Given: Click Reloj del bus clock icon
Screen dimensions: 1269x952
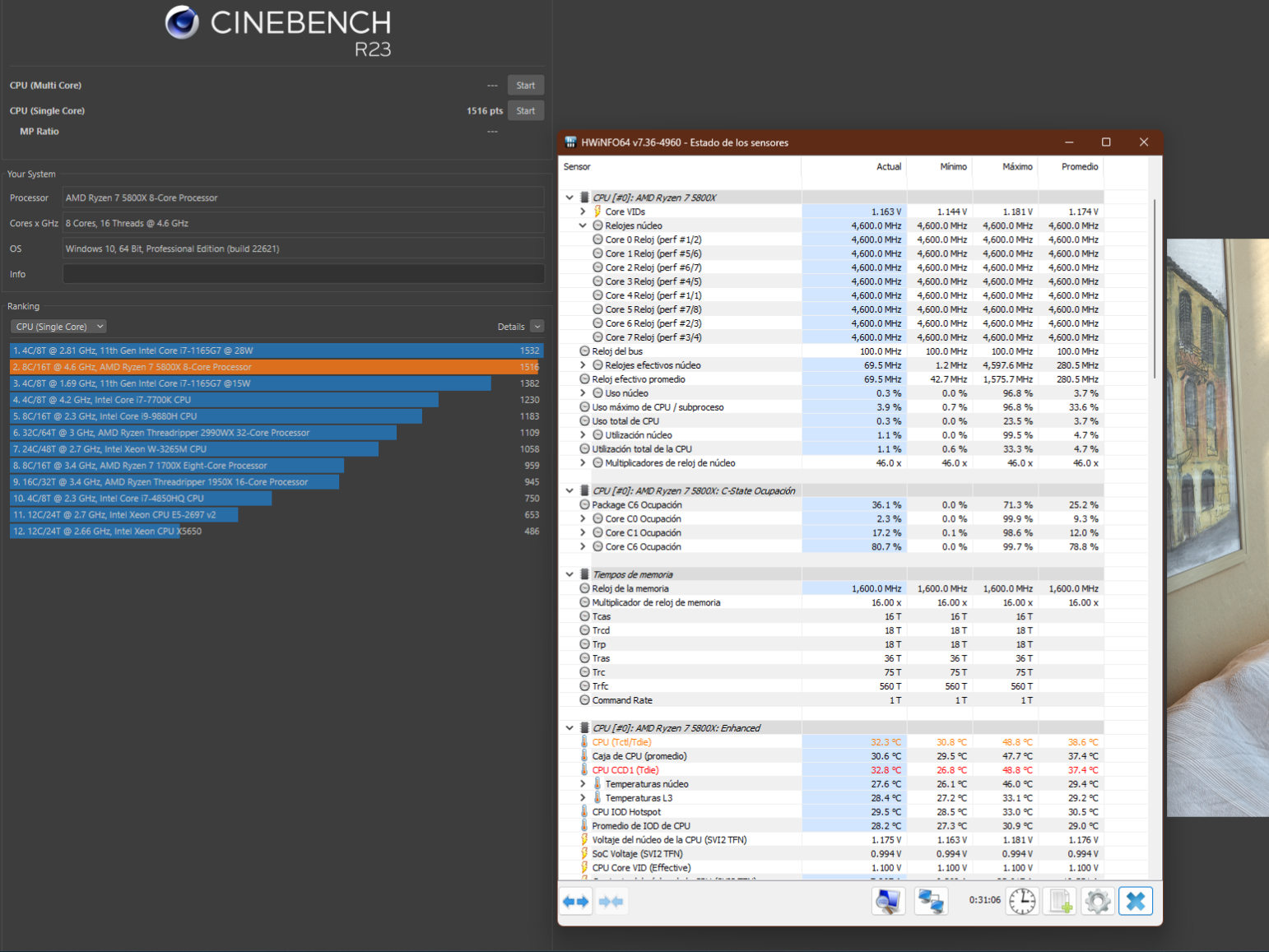Looking at the screenshot, I should [x=584, y=351].
